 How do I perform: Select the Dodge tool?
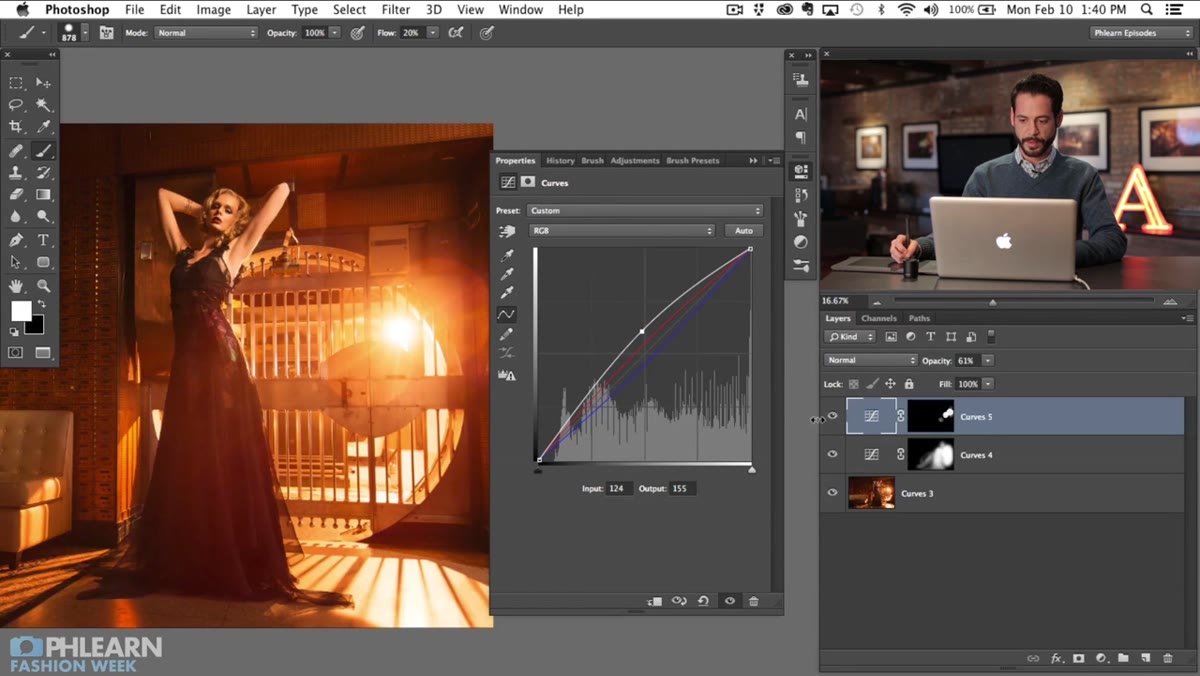[x=43, y=216]
